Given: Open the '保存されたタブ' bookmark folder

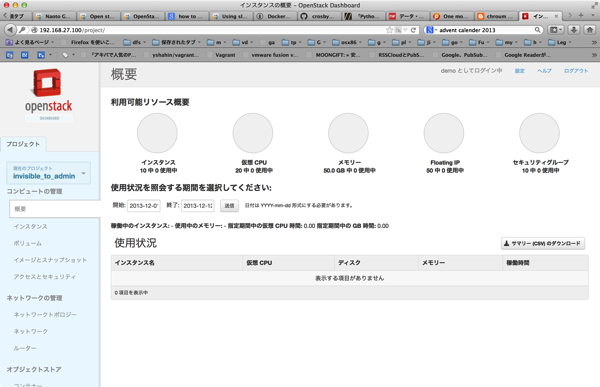Looking at the screenshot, I should click(176, 42).
